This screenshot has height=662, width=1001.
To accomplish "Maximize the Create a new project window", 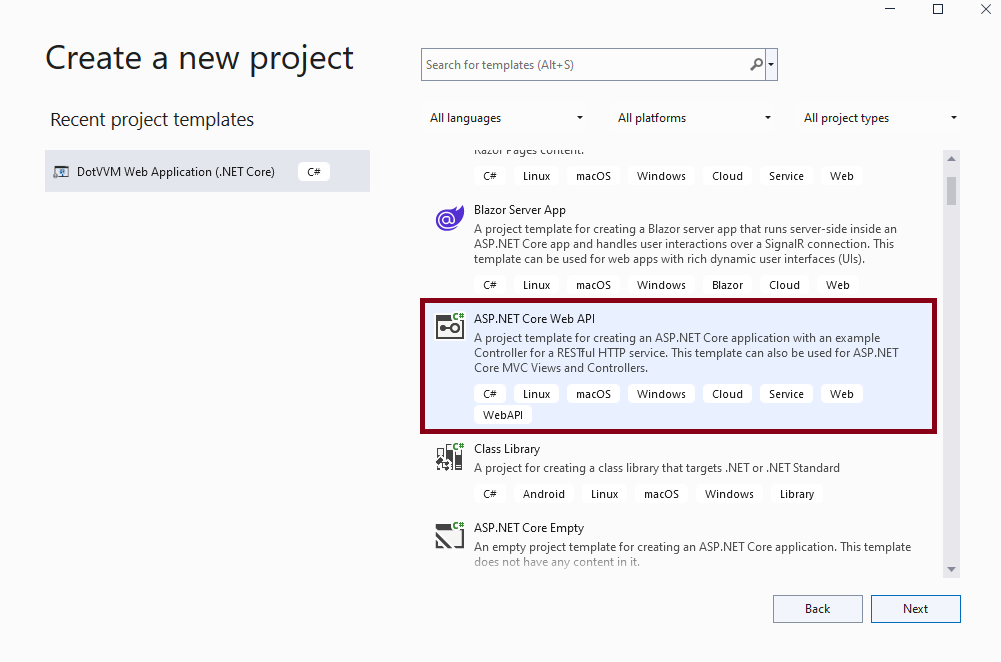I will 938,9.
